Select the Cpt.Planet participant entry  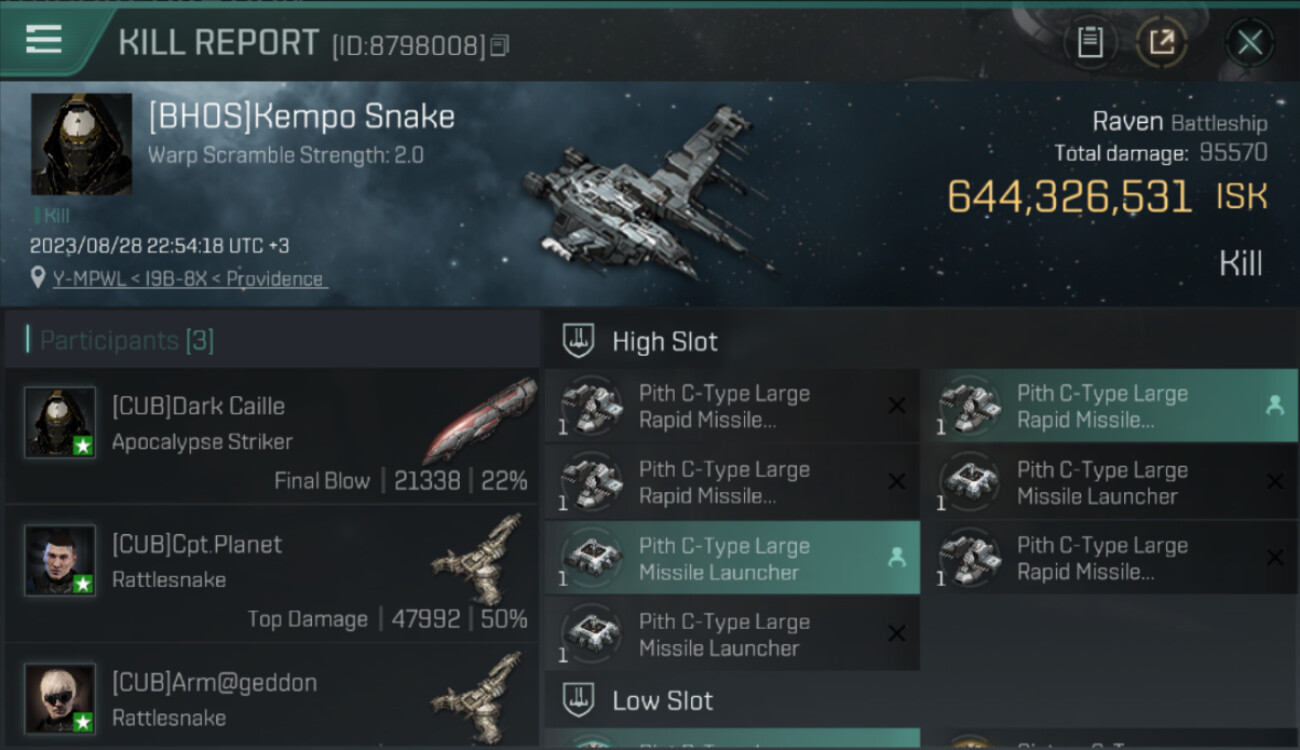pyautogui.click(x=272, y=575)
